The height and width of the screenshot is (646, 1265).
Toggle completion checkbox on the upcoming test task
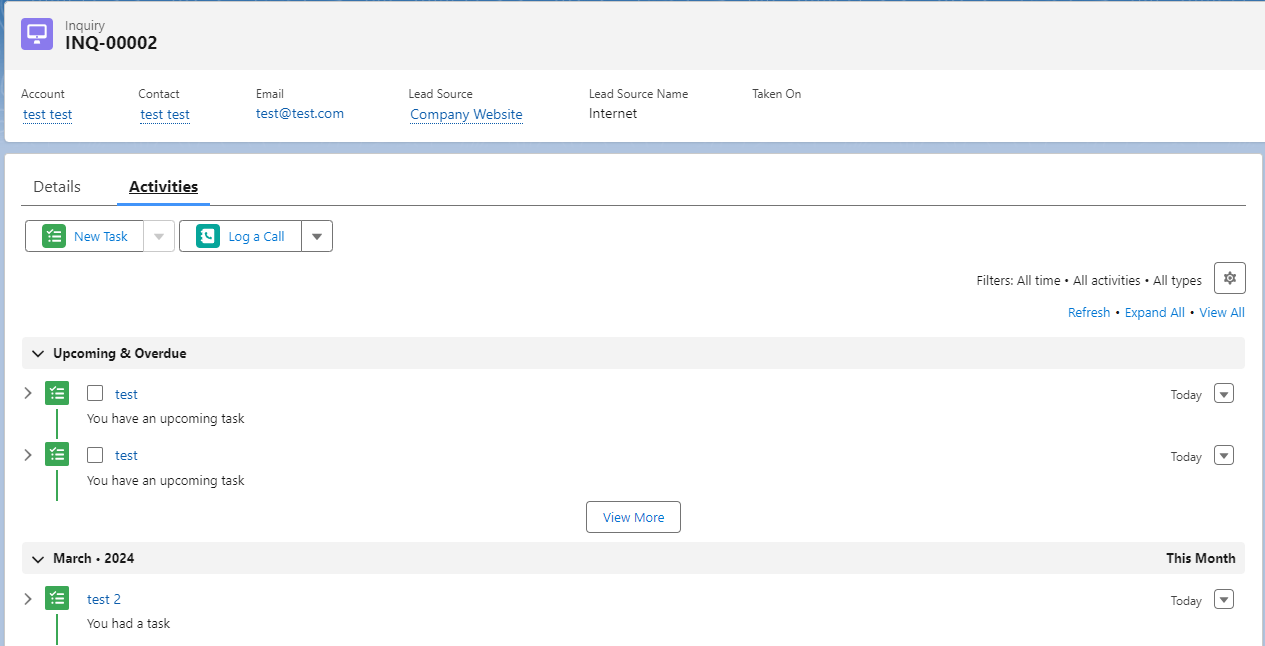(95, 393)
